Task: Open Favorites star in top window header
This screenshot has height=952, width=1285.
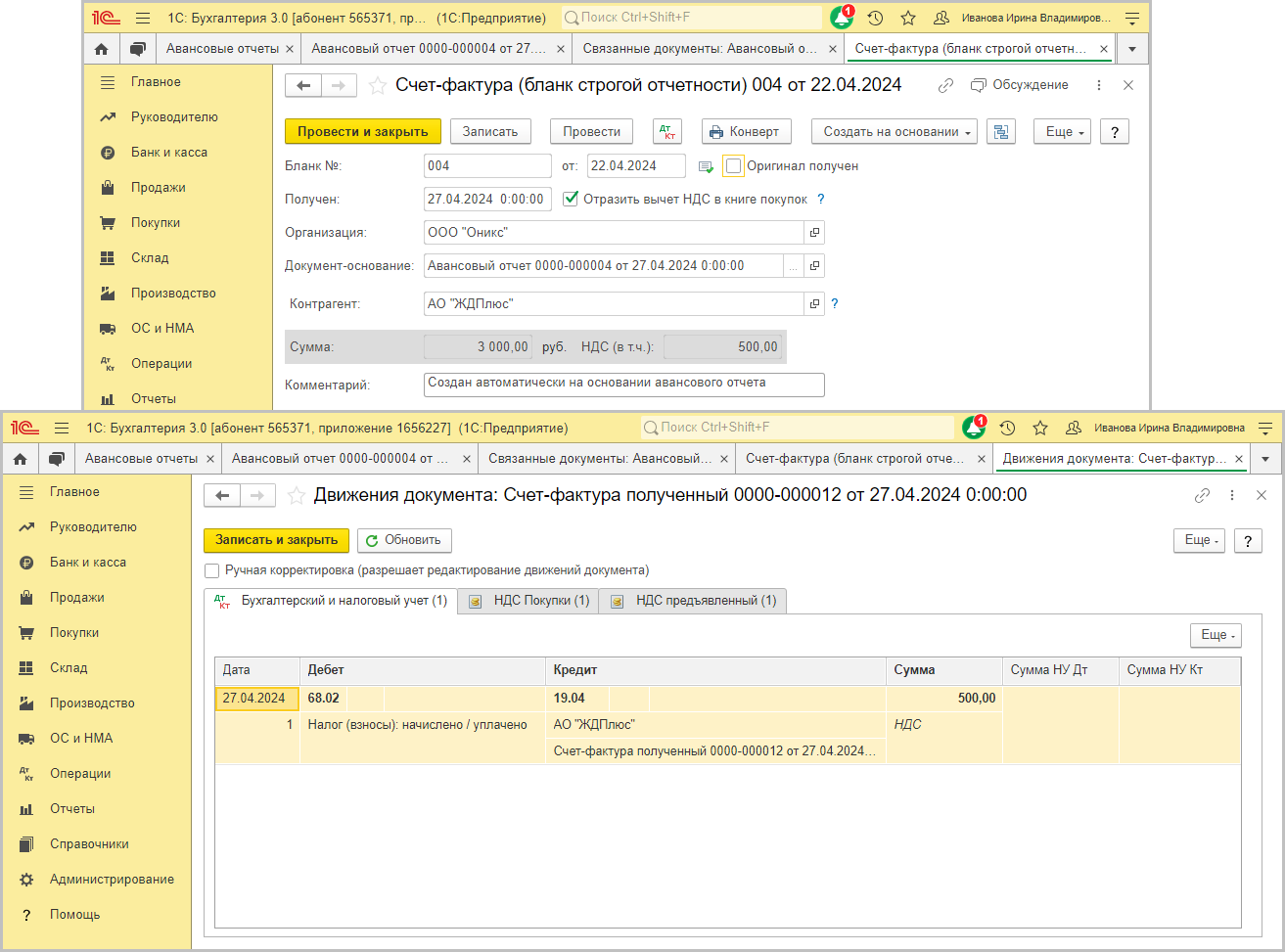Action: click(x=908, y=18)
